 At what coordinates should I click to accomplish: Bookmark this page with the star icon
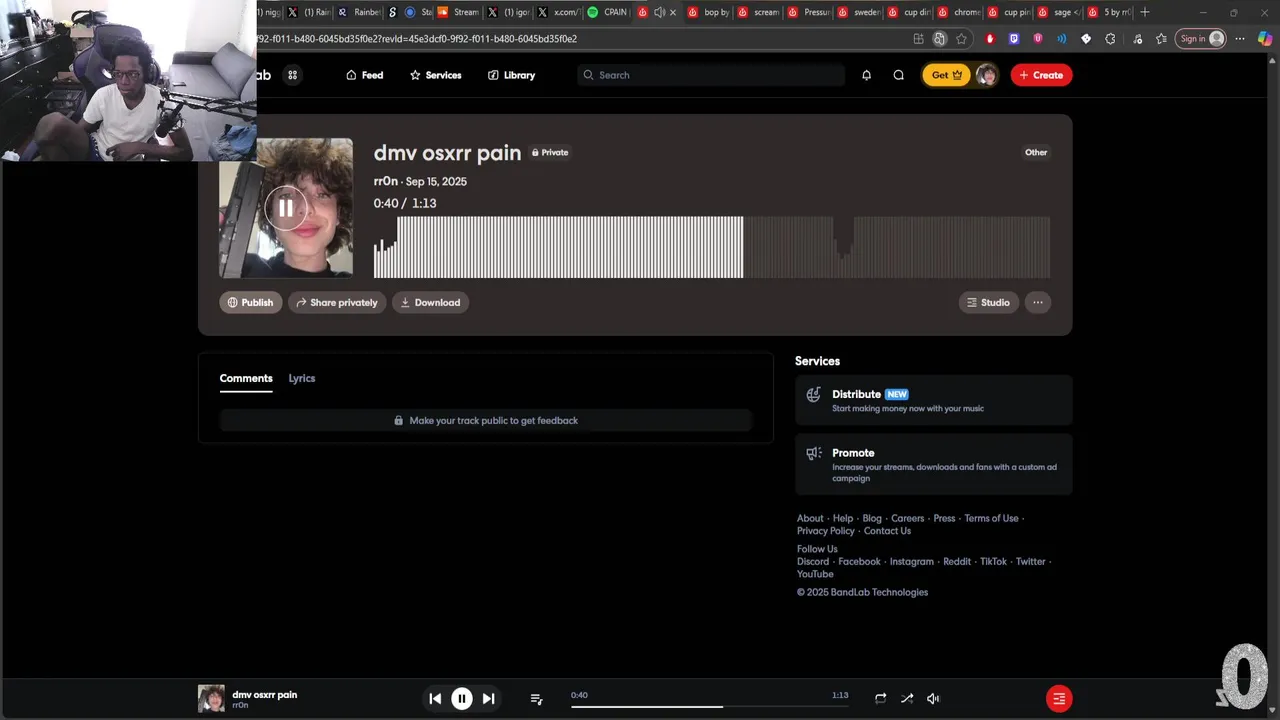[x=961, y=39]
